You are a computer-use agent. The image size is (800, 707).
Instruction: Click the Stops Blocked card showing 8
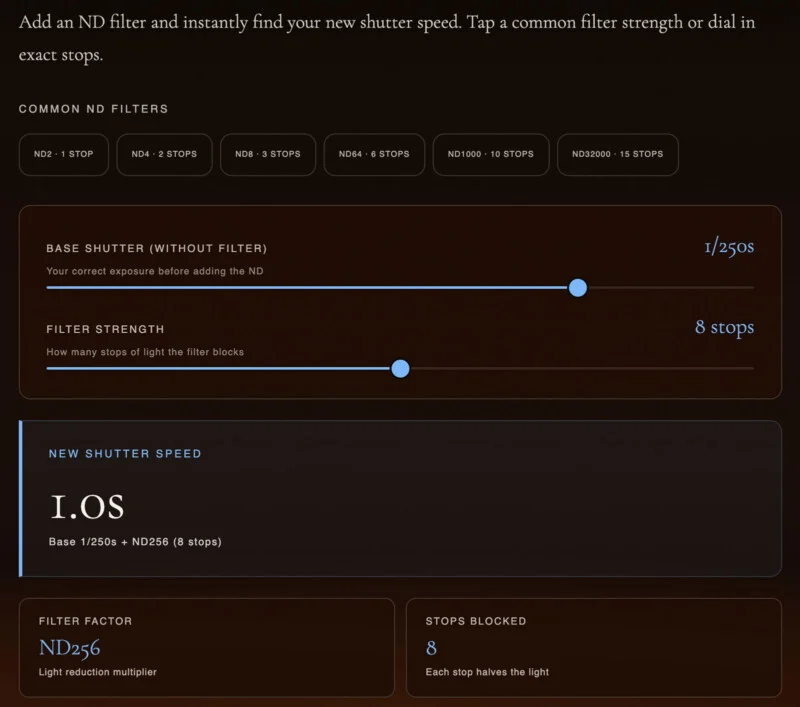pyautogui.click(x=594, y=646)
